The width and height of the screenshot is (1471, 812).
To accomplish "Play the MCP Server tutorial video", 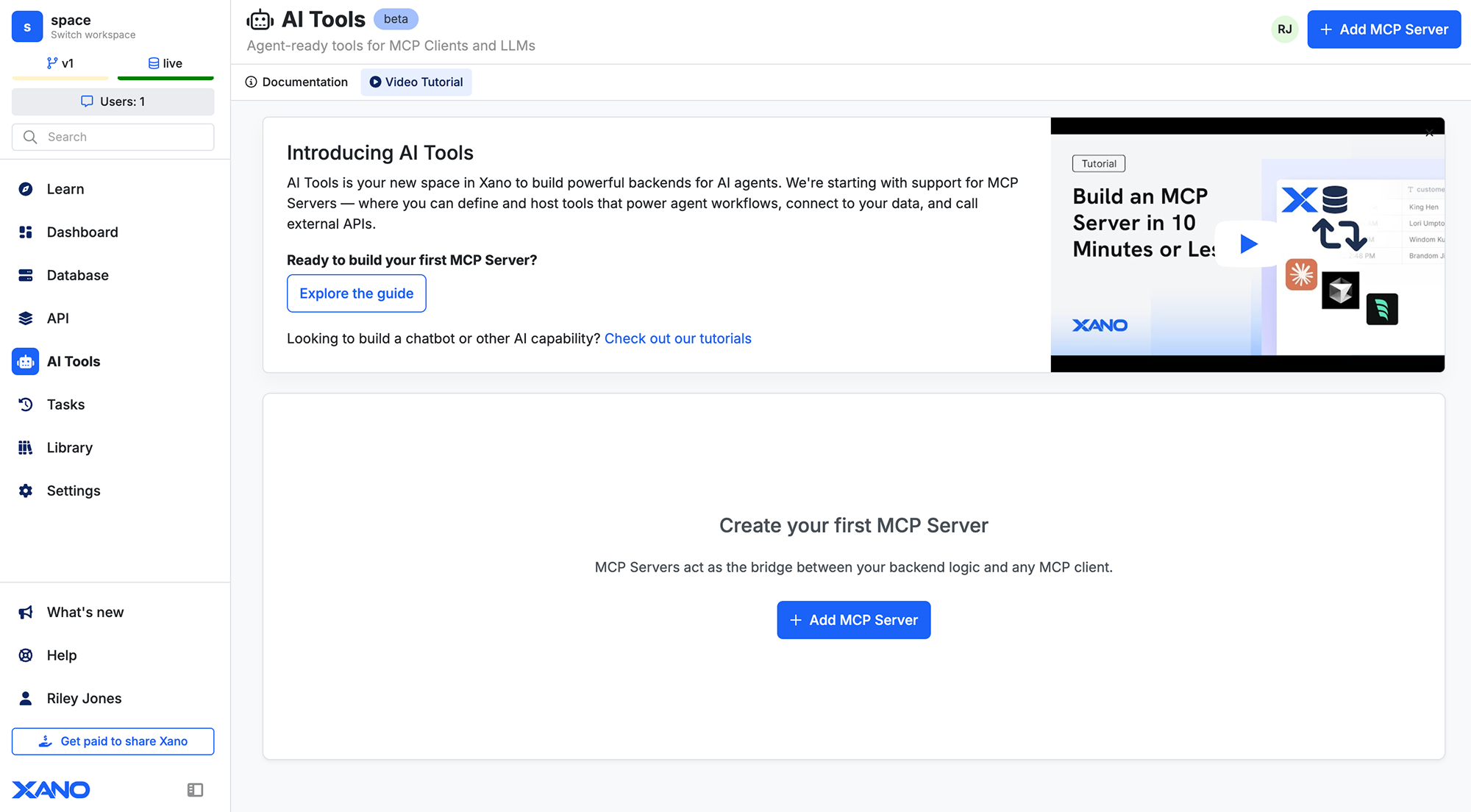I will (1248, 244).
